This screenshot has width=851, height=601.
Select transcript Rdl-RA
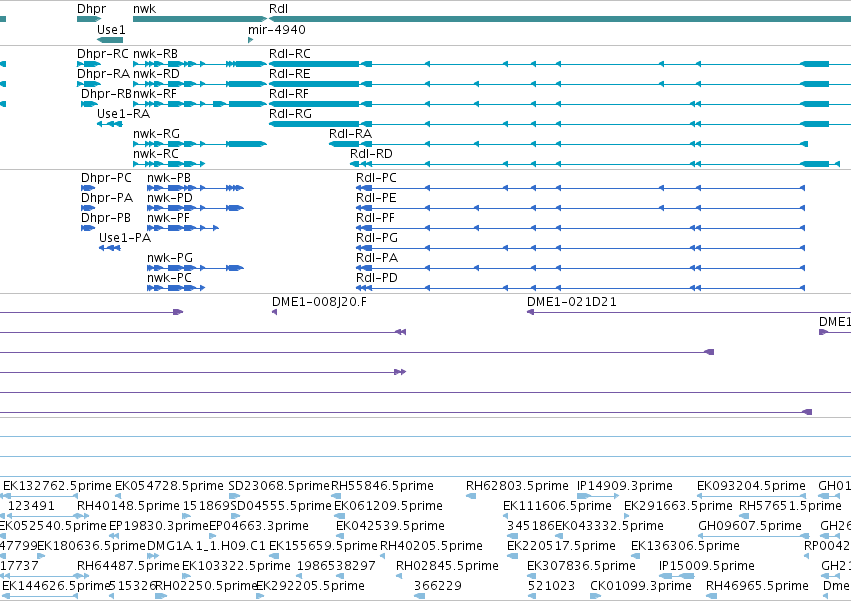coord(351,134)
